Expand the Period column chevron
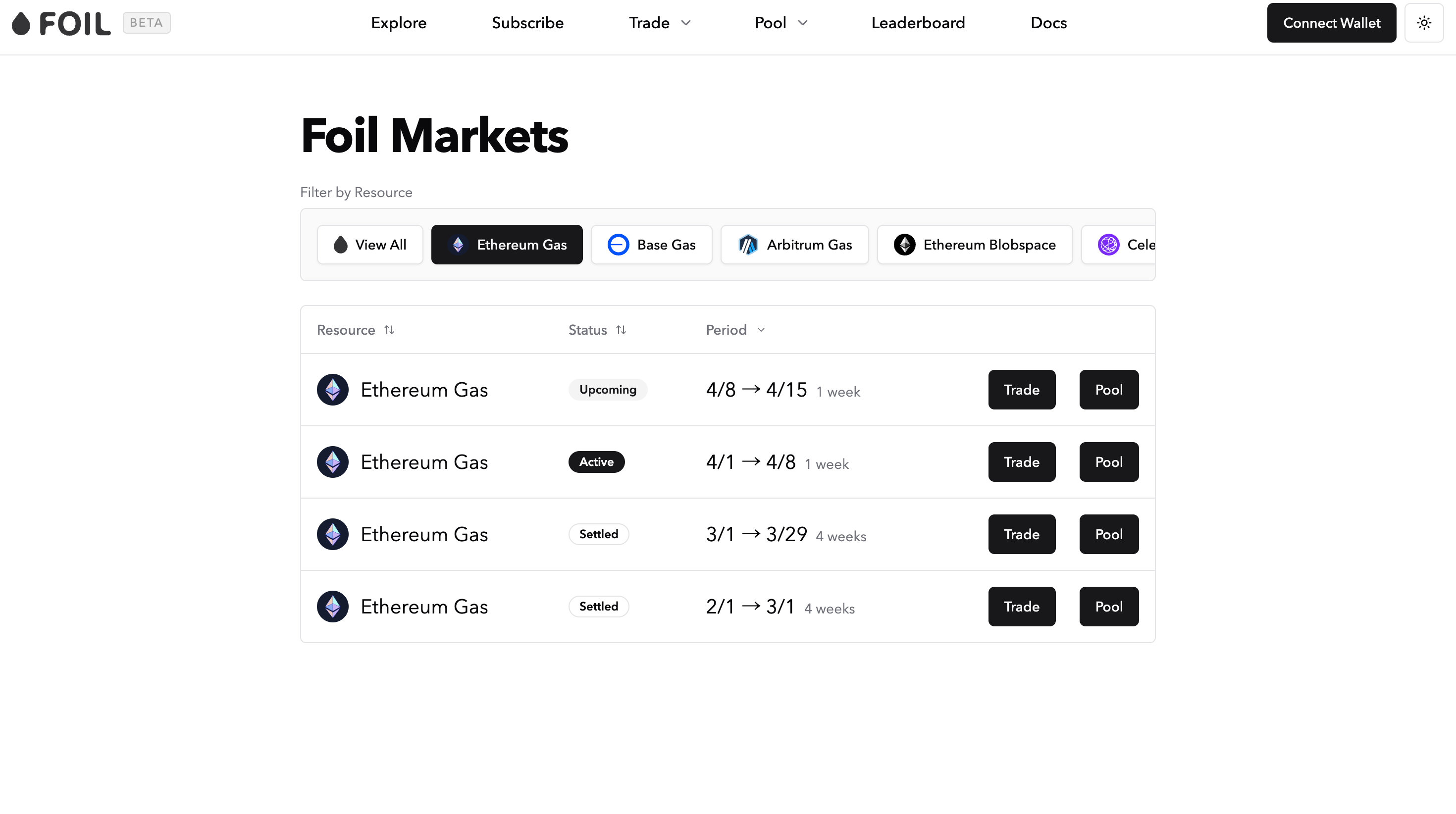The image size is (1456, 814). coord(761,330)
